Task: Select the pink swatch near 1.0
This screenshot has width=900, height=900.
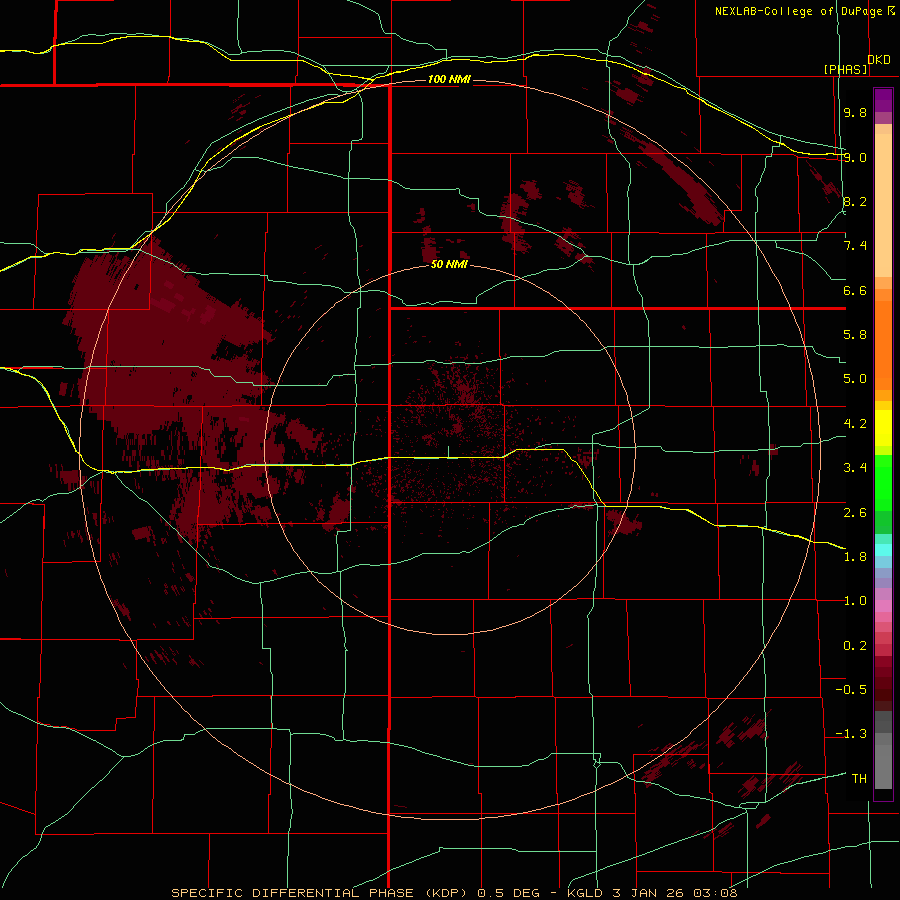Action: [883, 606]
